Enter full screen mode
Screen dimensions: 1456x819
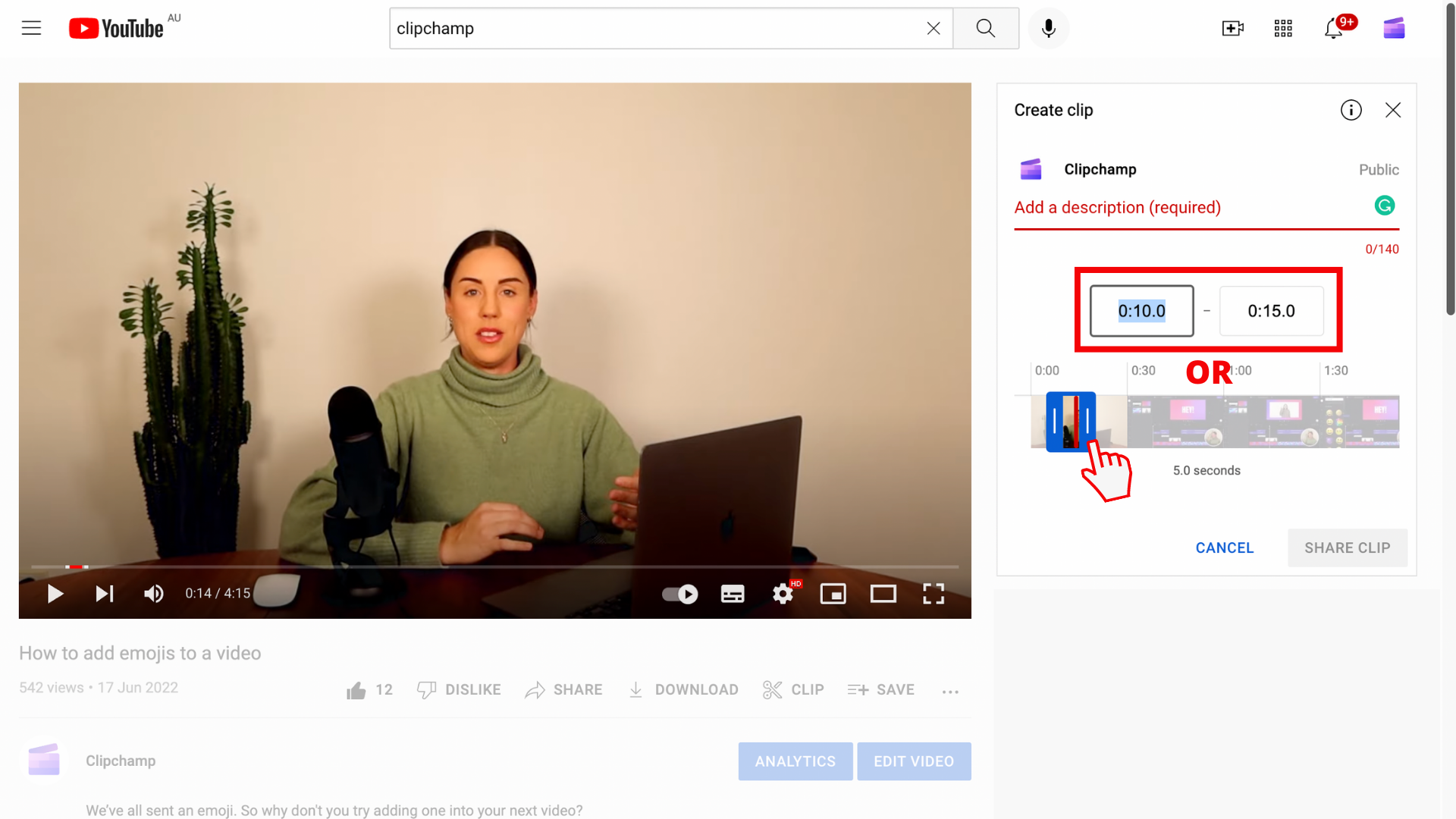[933, 594]
